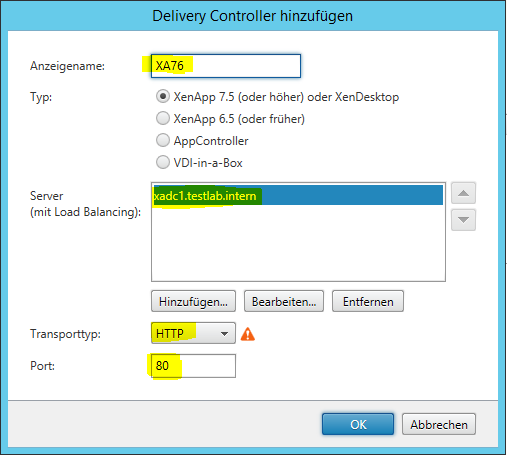Cancel the dialog via Abbrechen
The width and height of the screenshot is (507, 455).
click(439, 424)
